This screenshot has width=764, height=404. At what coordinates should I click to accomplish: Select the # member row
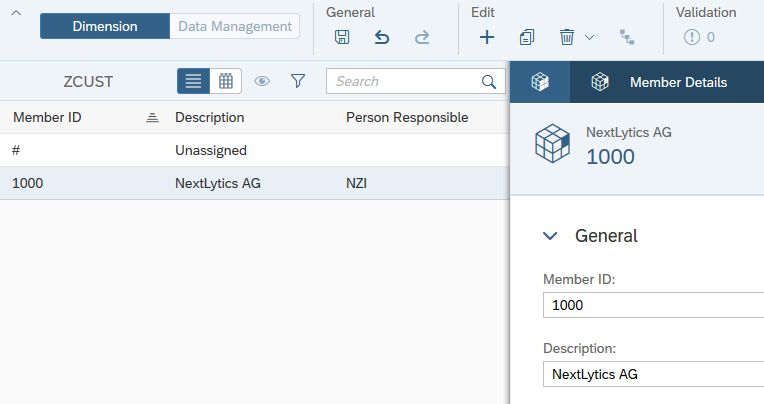pos(254,150)
